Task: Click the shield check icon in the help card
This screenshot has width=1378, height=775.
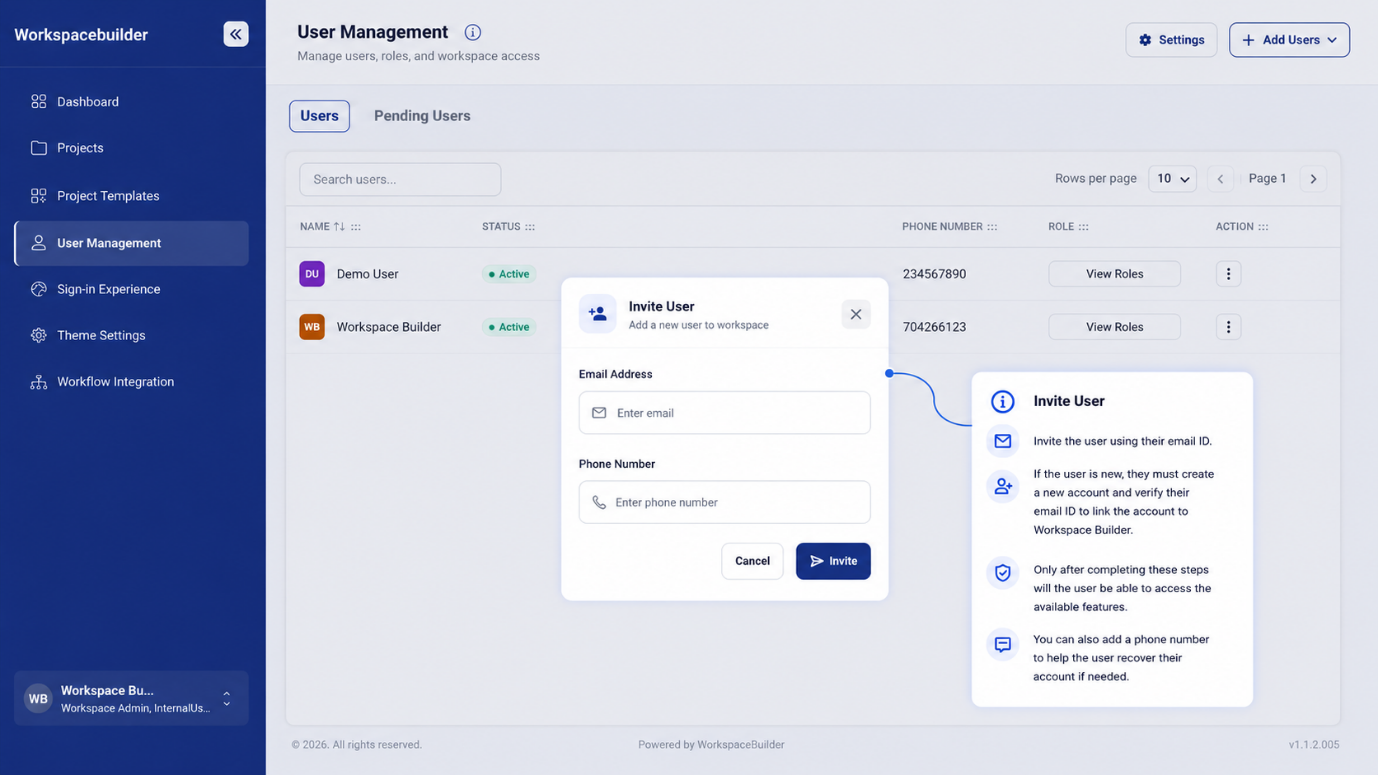Action: click(x=1003, y=573)
